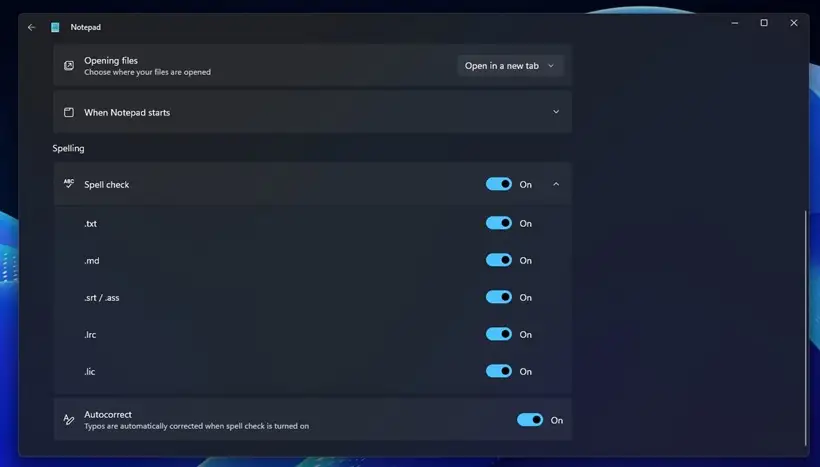
Task: Disable spell check for .md files
Action: click(x=498, y=260)
